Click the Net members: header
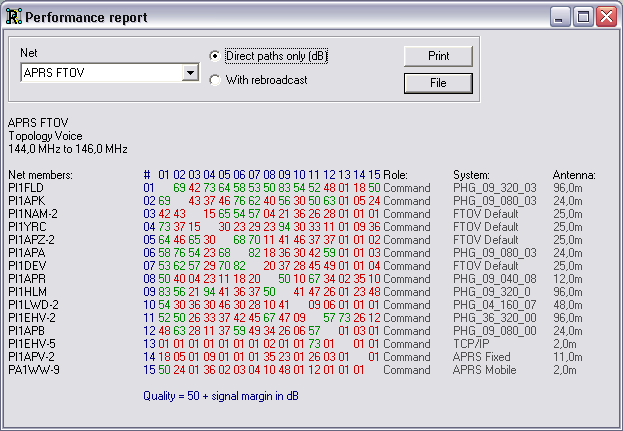Viewport: 623px width, 431px height. pos(41,175)
